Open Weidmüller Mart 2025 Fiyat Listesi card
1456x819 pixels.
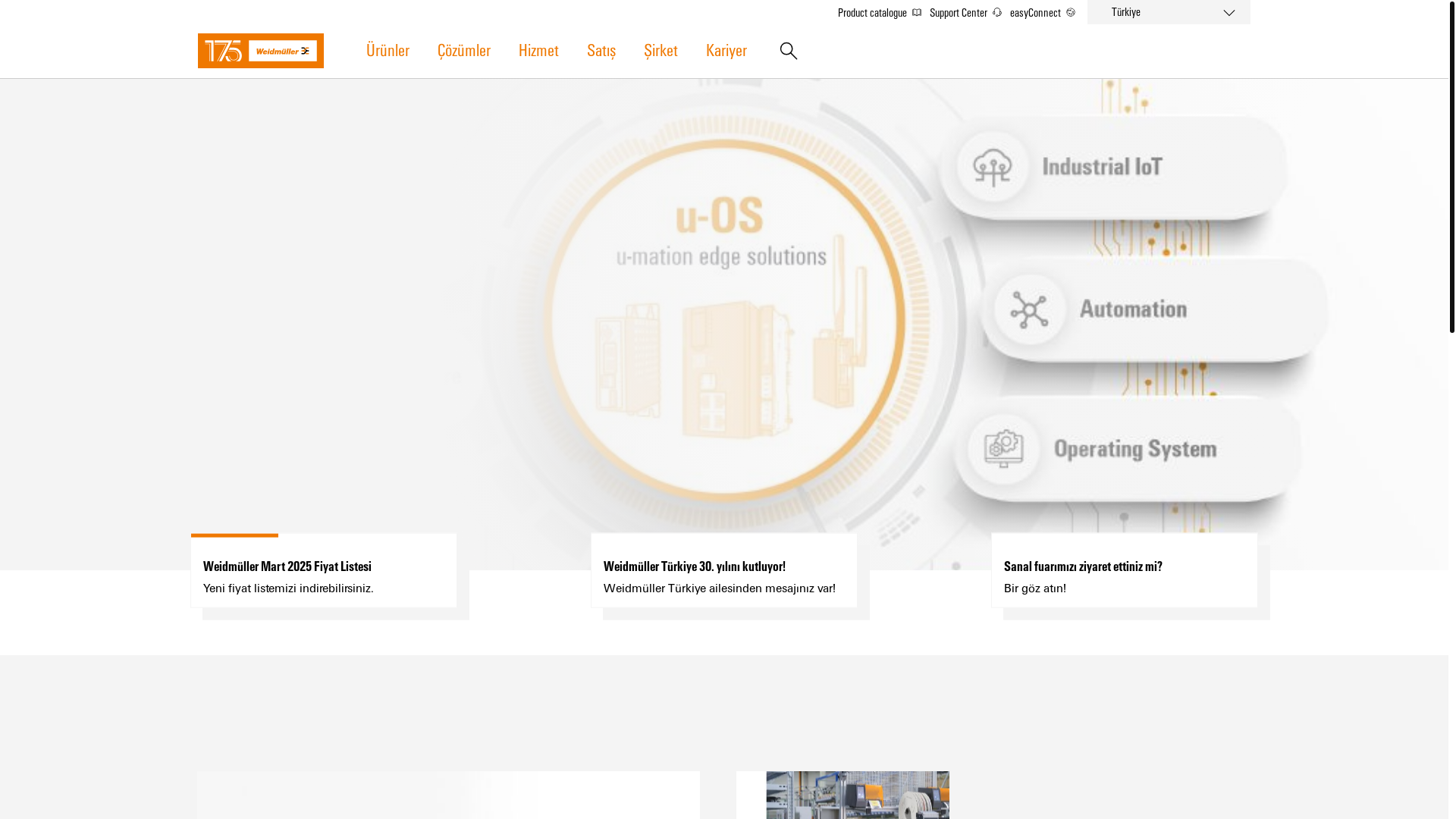pyautogui.click(x=324, y=570)
